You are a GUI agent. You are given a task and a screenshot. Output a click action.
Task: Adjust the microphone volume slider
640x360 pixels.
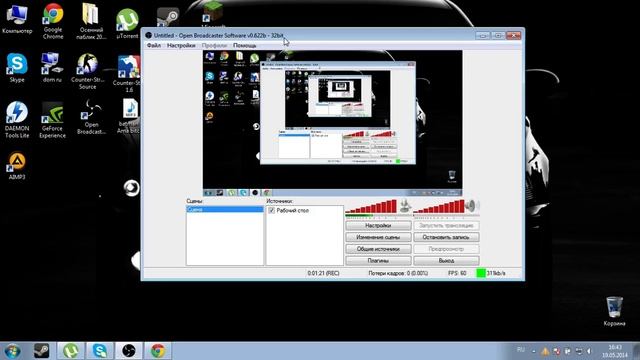pos(371,207)
